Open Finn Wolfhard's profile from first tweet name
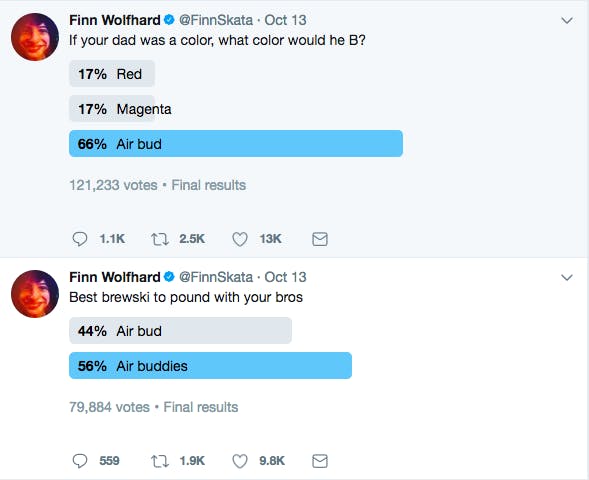The width and height of the screenshot is (589, 480). point(115,20)
